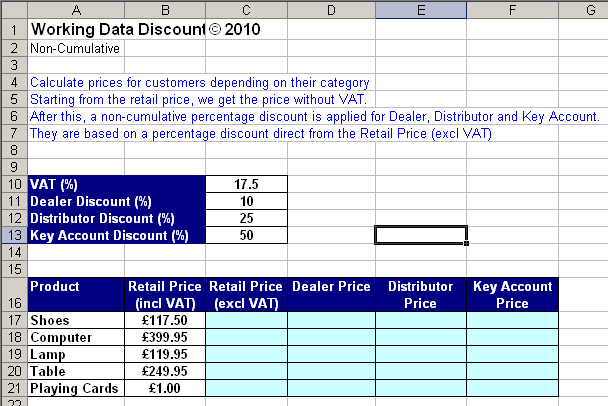The image size is (608, 406).
Task: Select the £249.95 price cell
Action: tap(165, 371)
